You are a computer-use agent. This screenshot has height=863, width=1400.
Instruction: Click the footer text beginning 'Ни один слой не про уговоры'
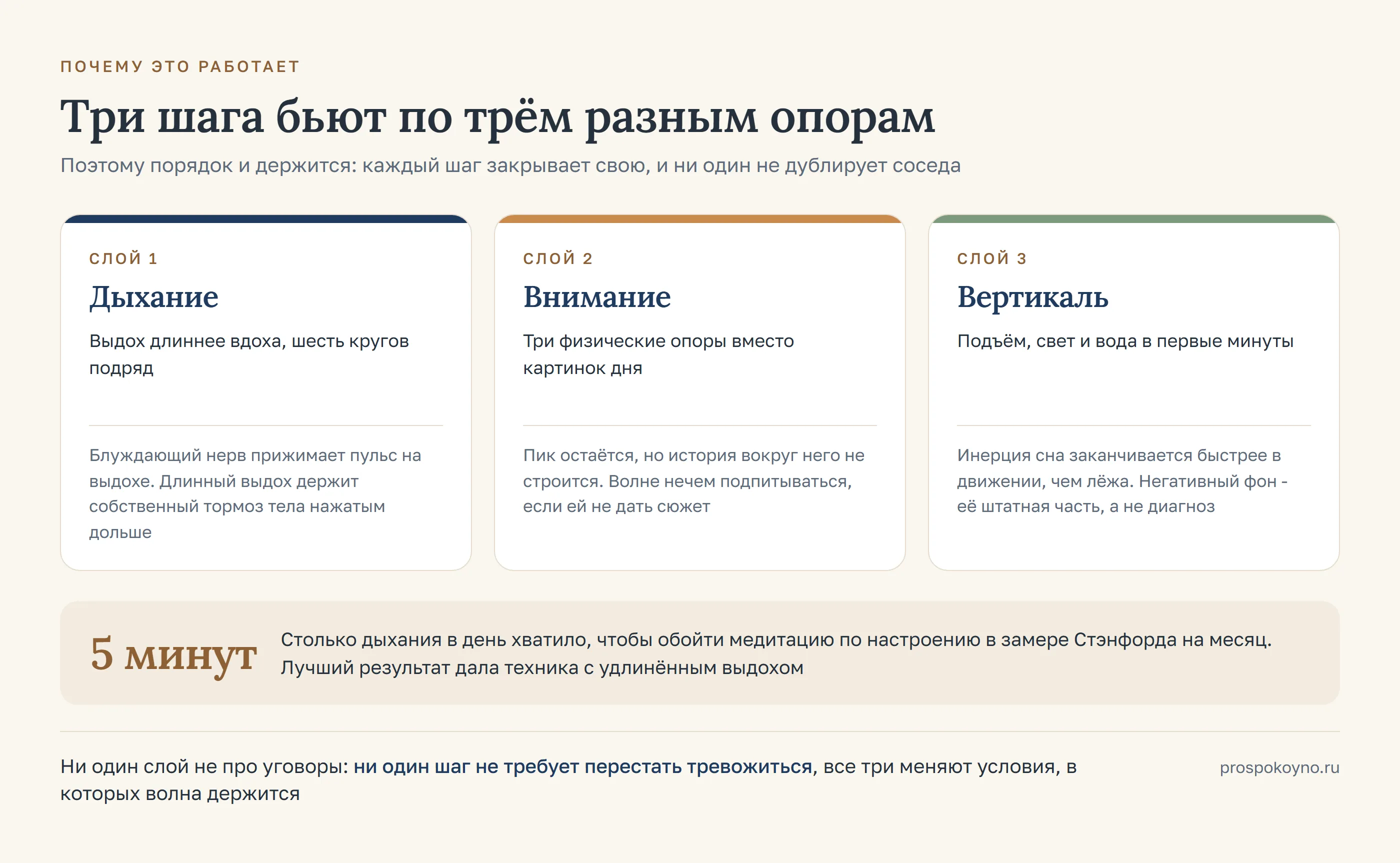click(568, 780)
